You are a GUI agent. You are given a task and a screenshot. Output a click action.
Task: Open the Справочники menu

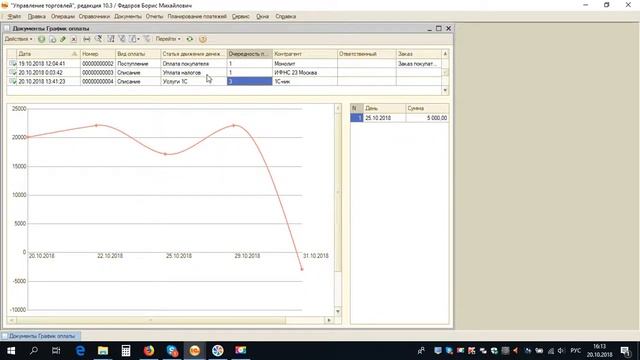[x=94, y=16]
